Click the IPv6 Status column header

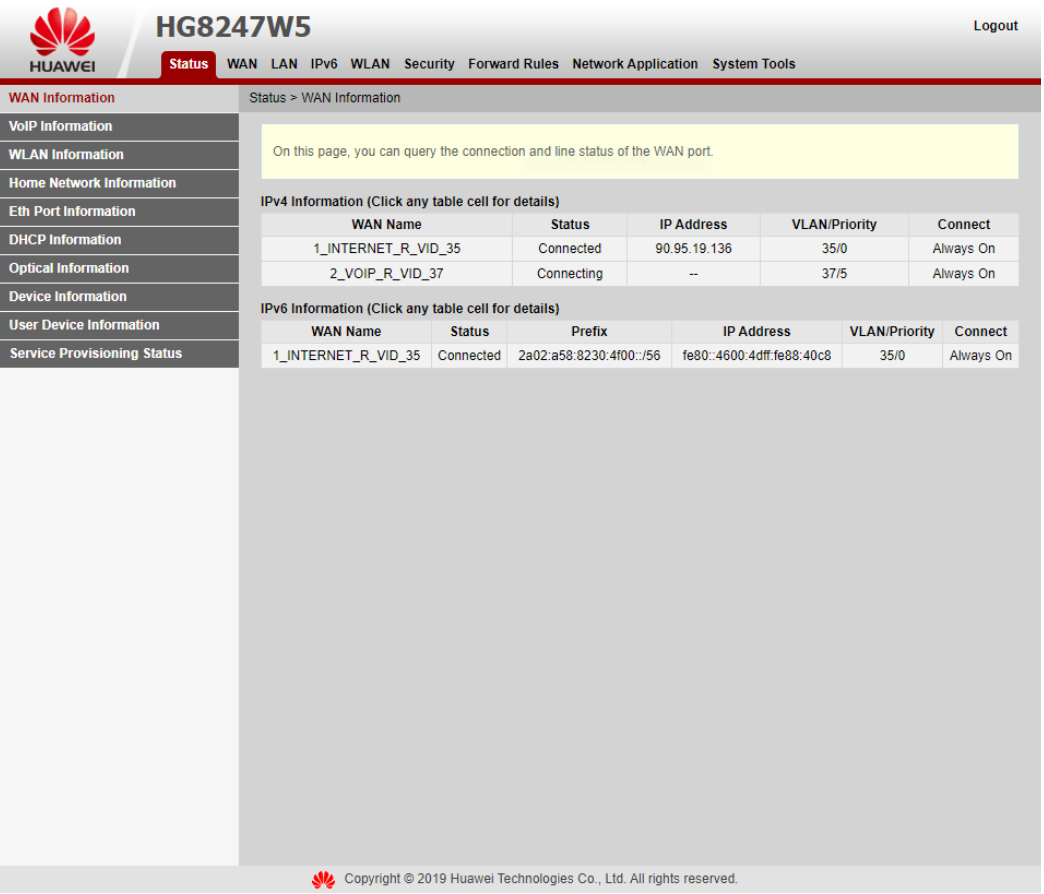pos(469,332)
